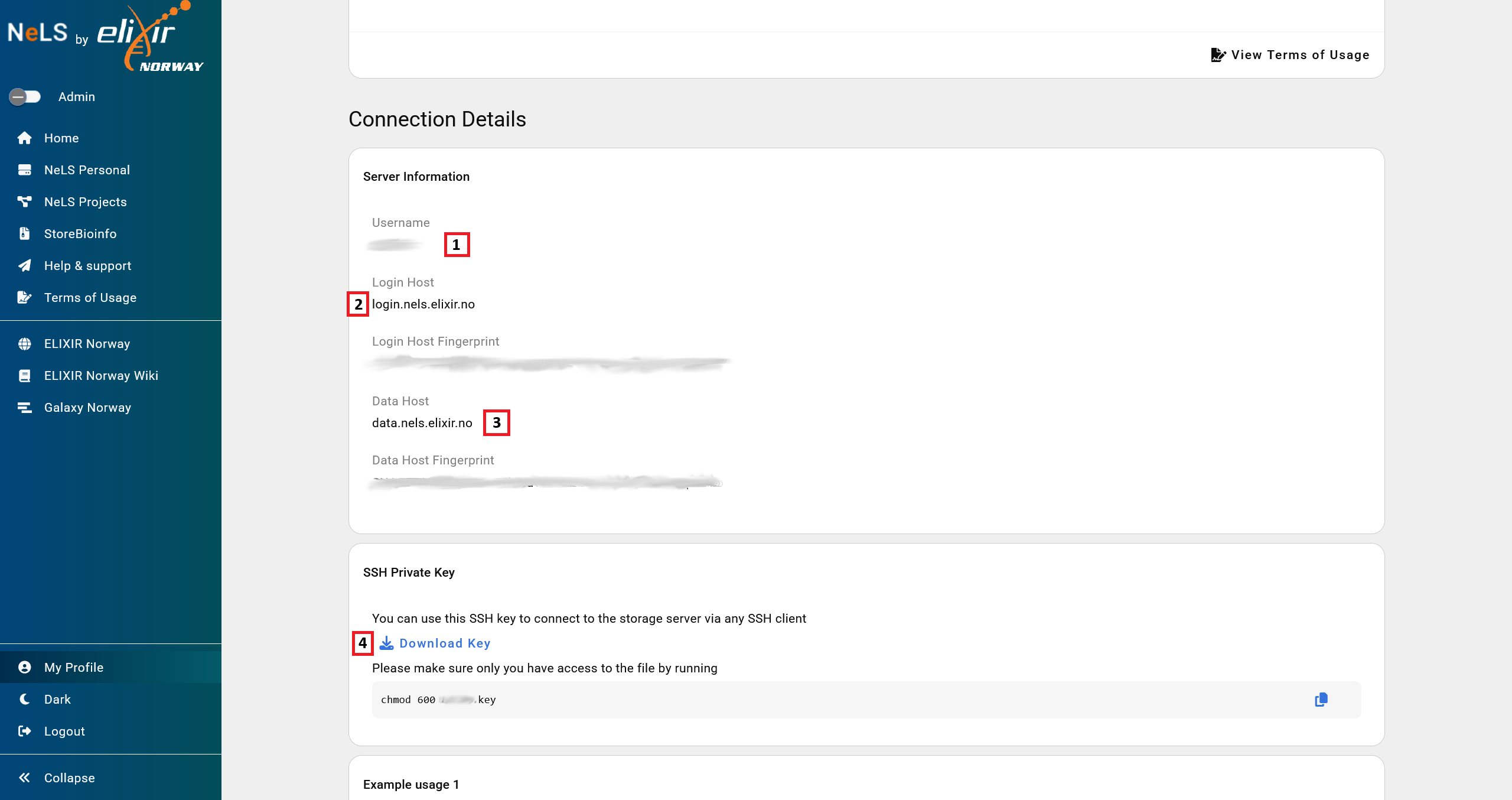1512x800 pixels.
Task: Select data.nels.elixir.no host text
Action: tap(422, 423)
